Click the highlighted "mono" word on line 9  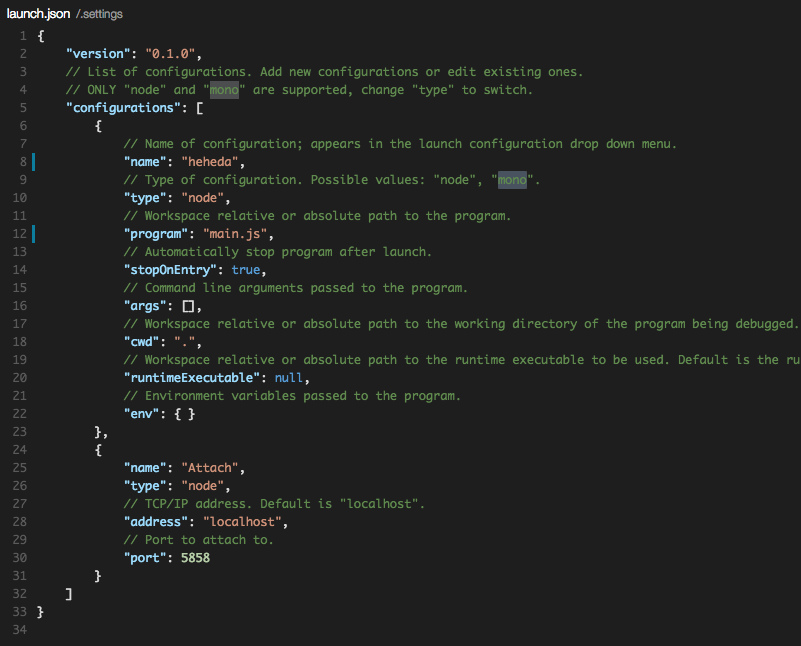(x=512, y=180)
